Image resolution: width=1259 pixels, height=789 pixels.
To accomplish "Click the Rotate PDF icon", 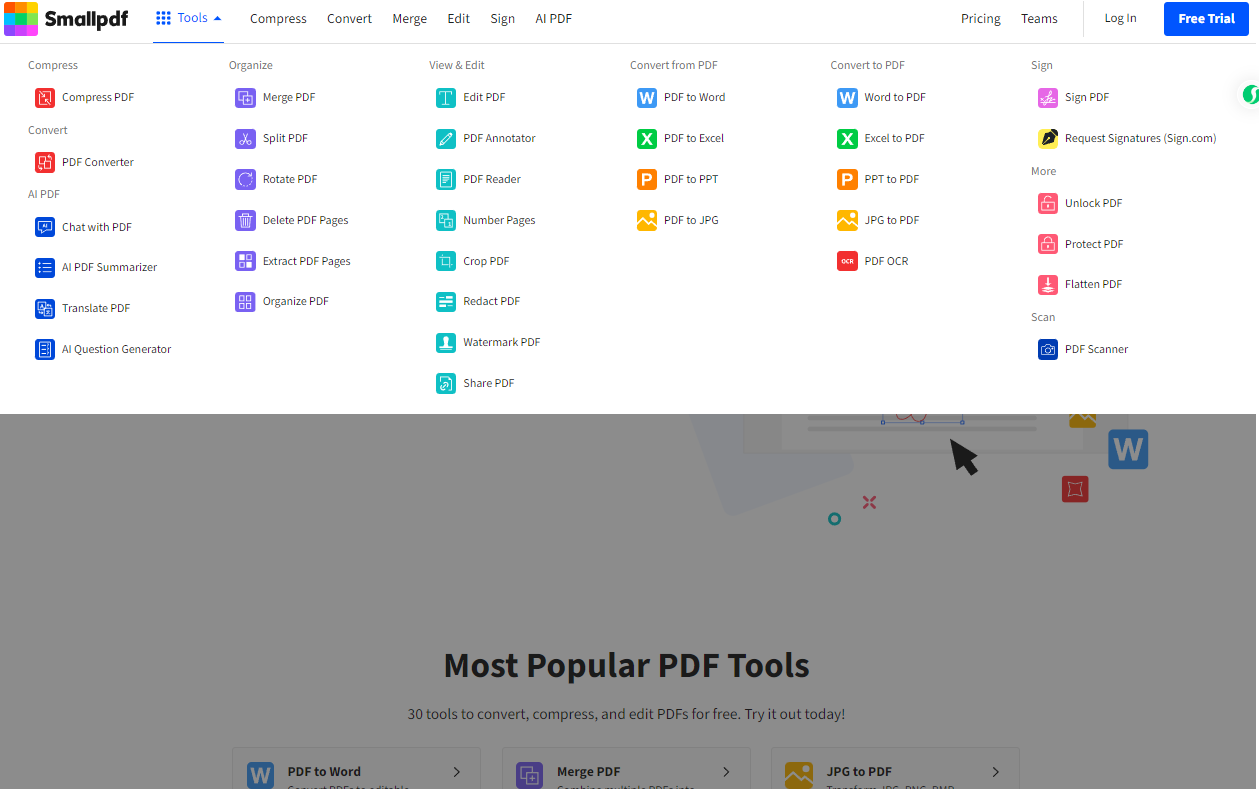I will coord(245,179).
